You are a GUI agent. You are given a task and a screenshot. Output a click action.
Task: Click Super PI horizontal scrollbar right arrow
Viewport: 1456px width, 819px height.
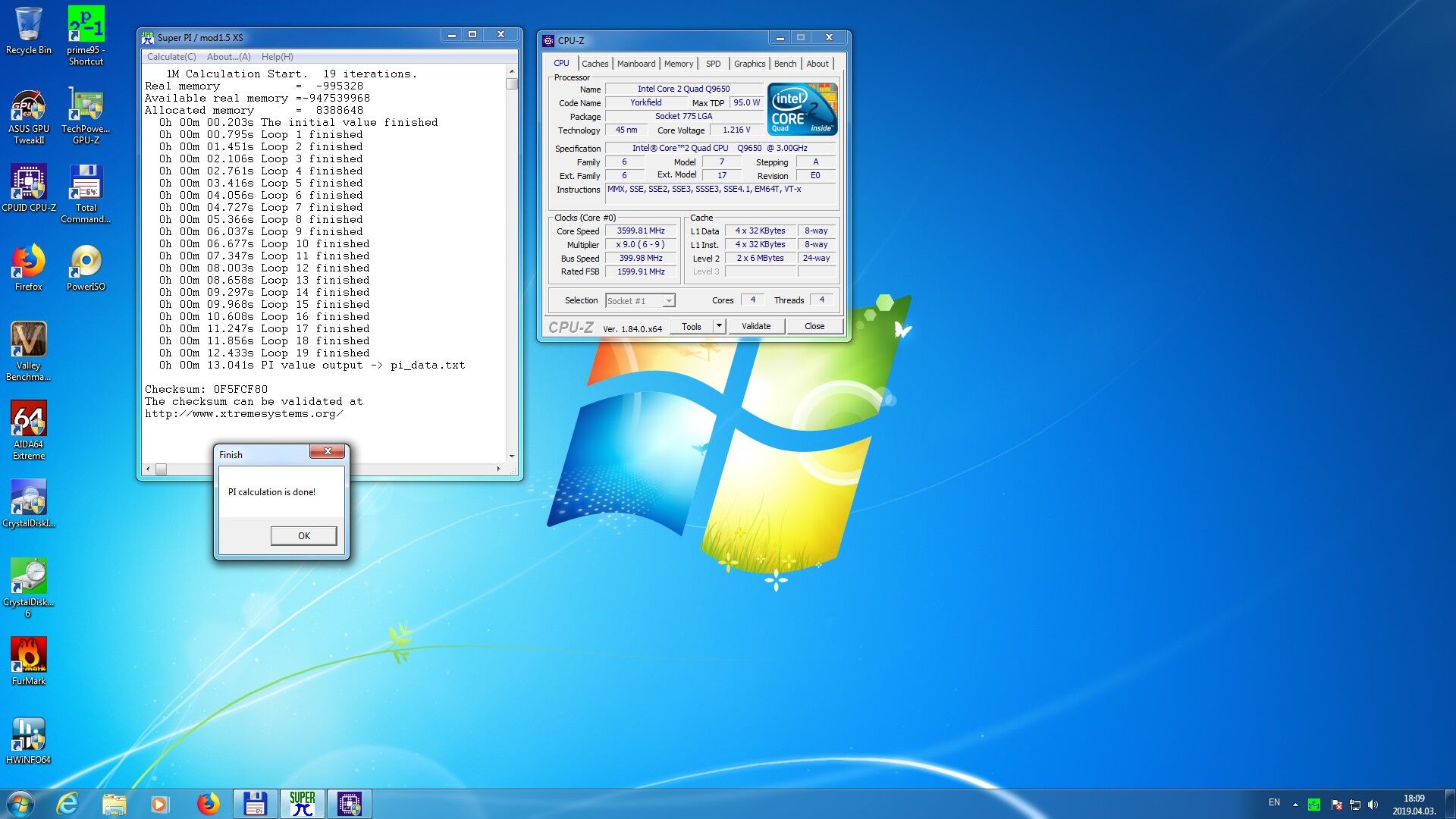499,469
